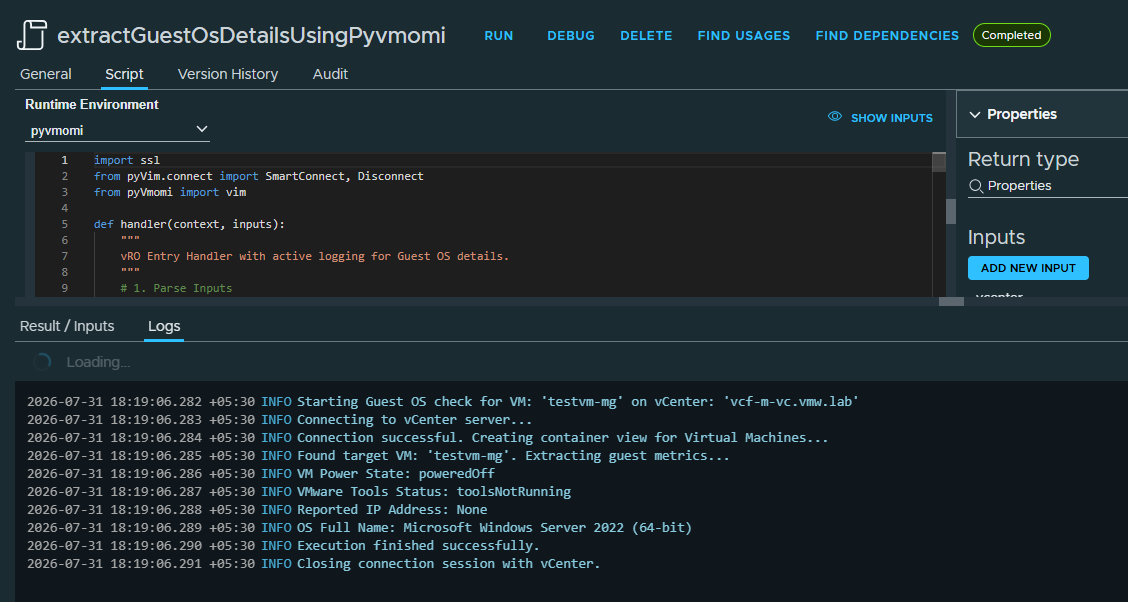Select the Script tab
Screen dimensions: 1128x602
click(124, 74)
